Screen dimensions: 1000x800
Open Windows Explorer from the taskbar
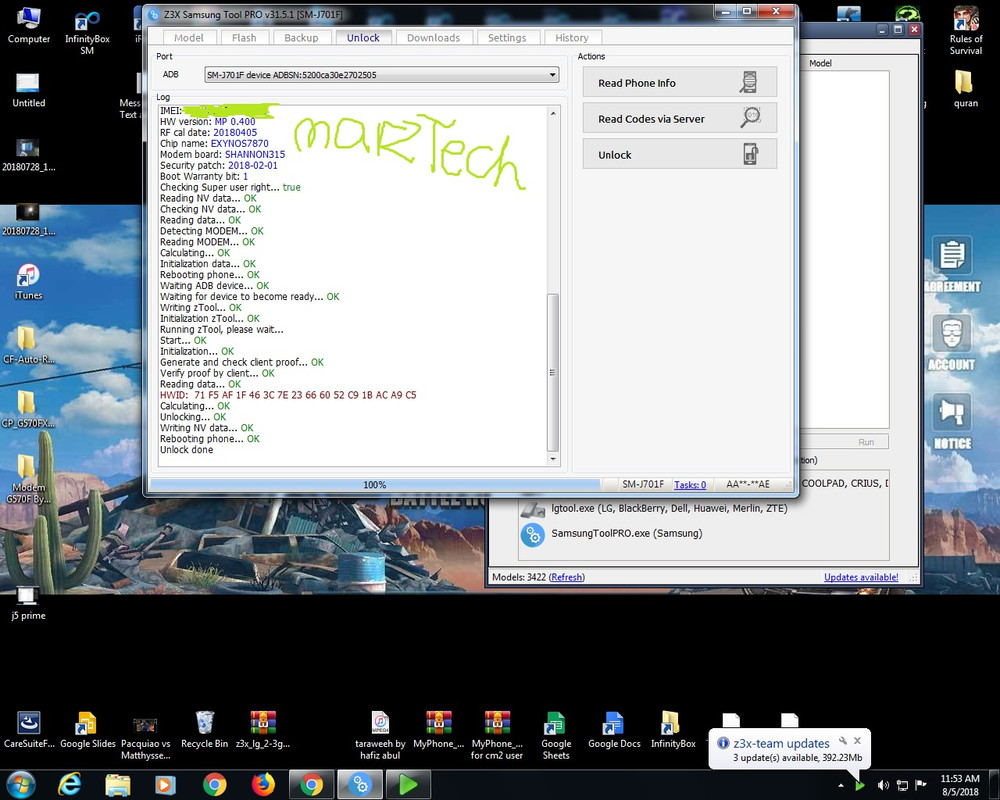coord(117,784)
